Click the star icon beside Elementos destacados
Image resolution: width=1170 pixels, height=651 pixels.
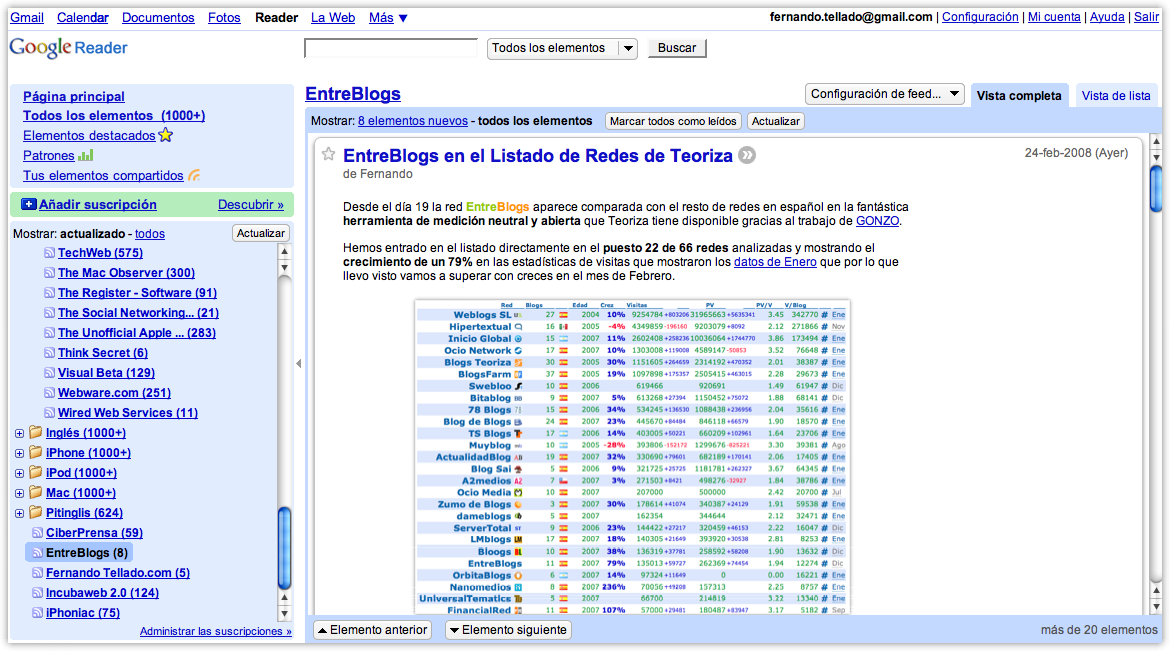click(166, 135)
